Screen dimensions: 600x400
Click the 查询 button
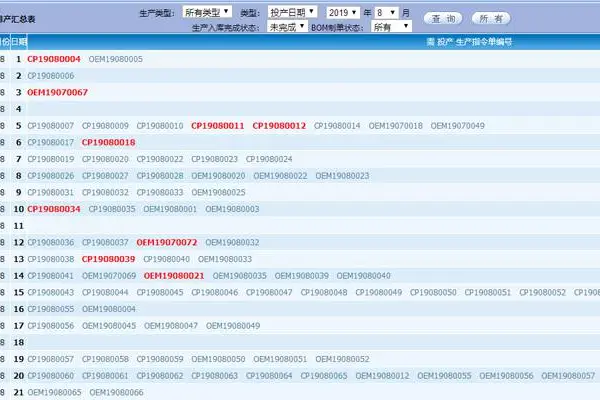(x=443, y=18)
